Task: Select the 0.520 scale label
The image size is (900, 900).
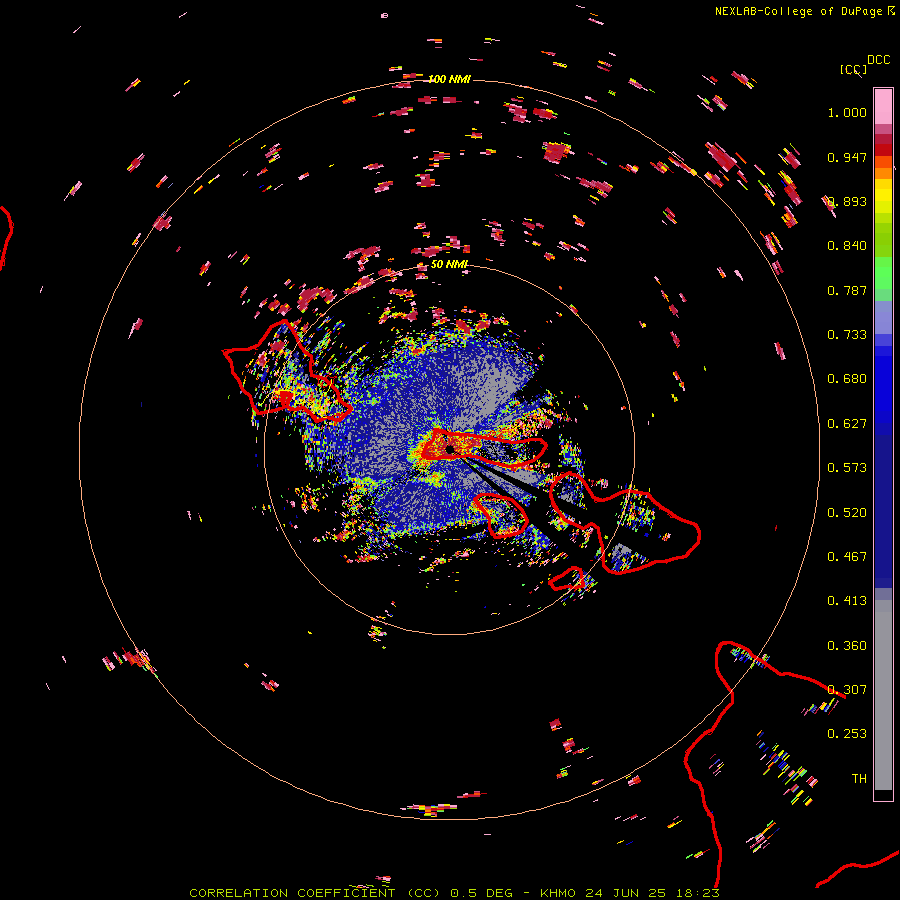Action: (x=847, y=513)
